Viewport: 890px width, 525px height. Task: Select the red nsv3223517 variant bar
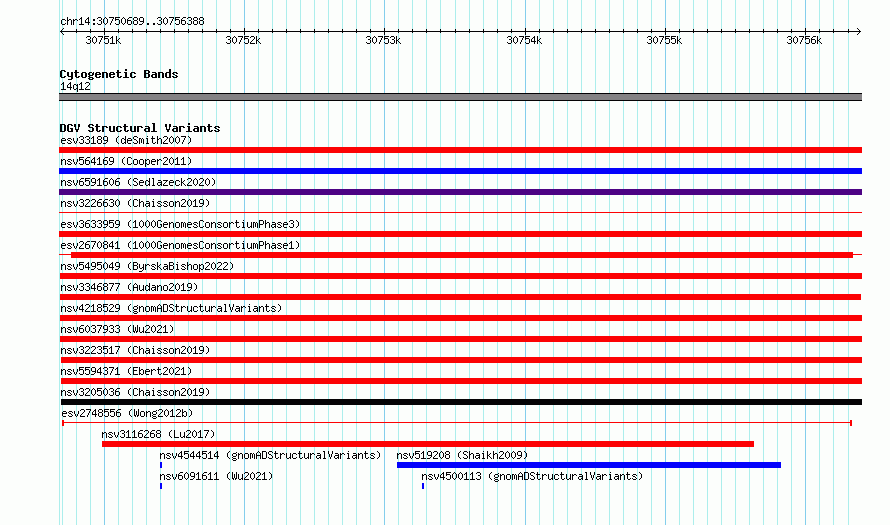point(461,360)
